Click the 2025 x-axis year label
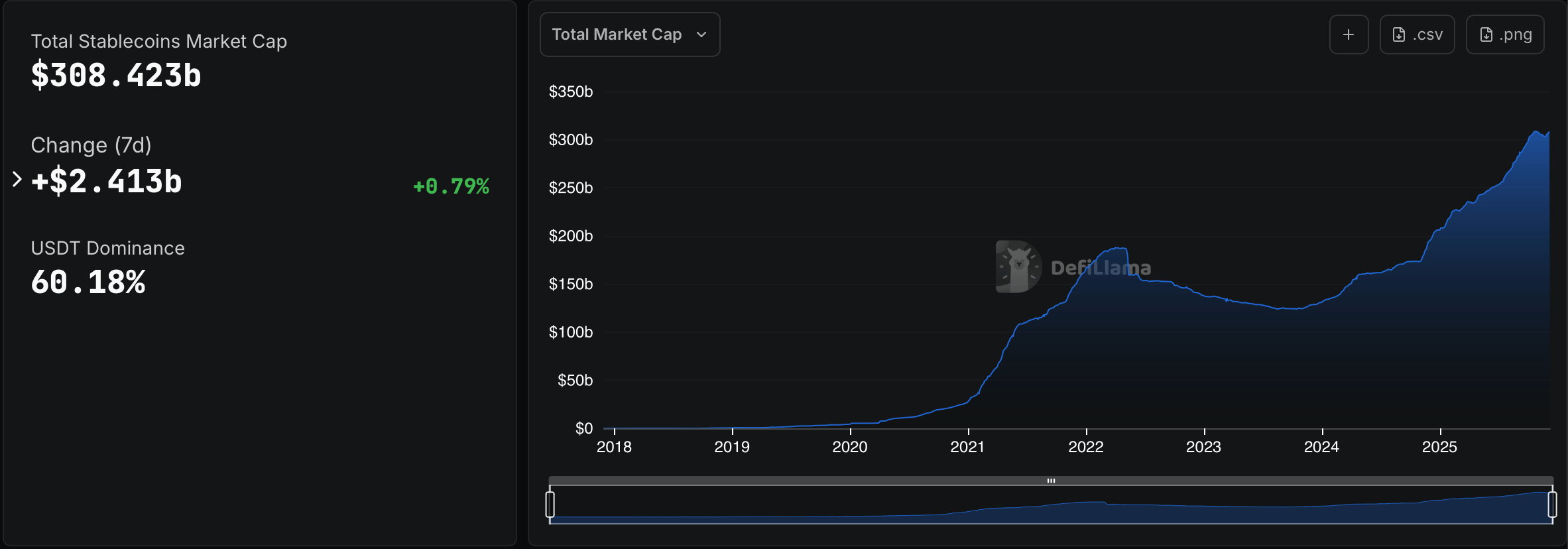Screen dimensions: 1568x549 click(x=1439, y=447)
